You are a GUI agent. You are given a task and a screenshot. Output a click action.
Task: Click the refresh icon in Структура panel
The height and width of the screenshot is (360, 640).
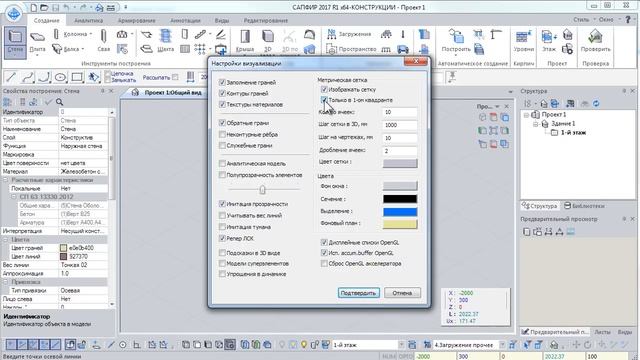[596, 104]
